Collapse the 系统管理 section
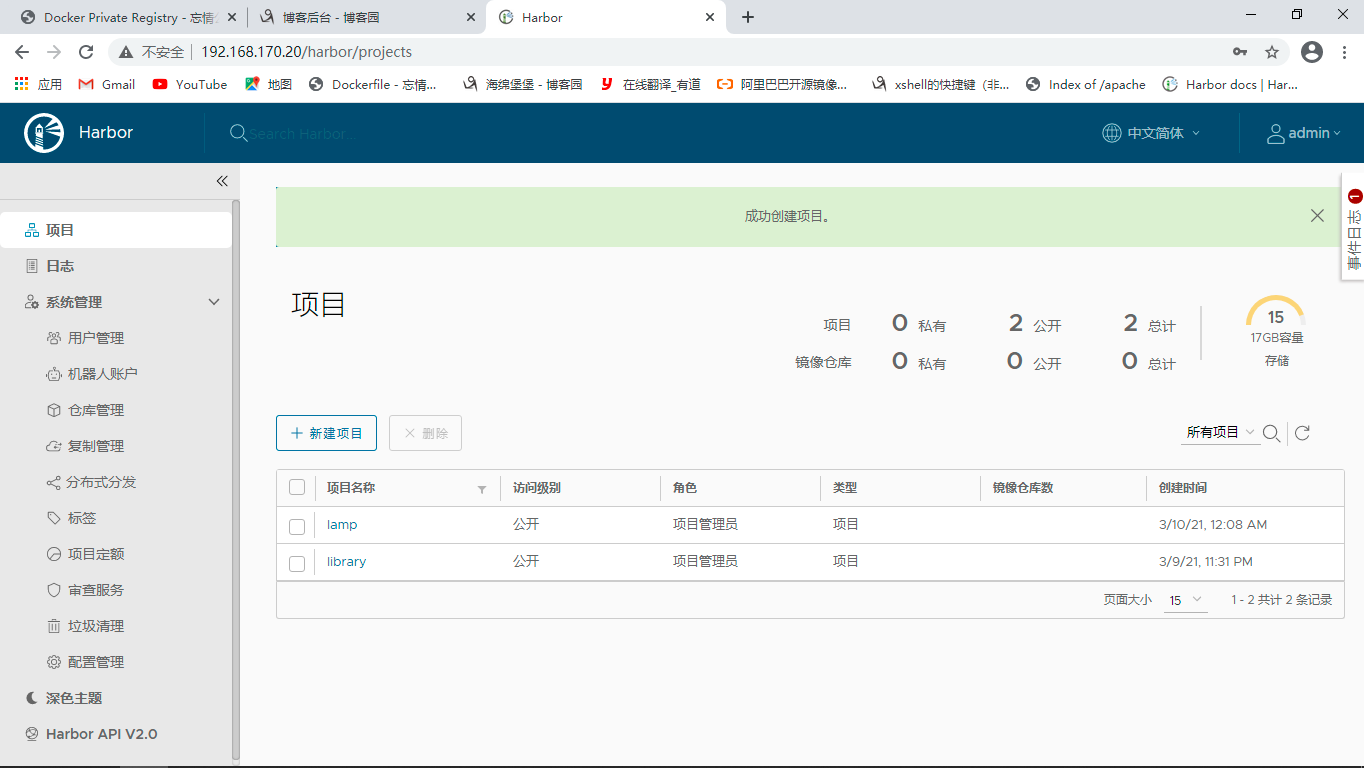 click(x=214, y=302)
